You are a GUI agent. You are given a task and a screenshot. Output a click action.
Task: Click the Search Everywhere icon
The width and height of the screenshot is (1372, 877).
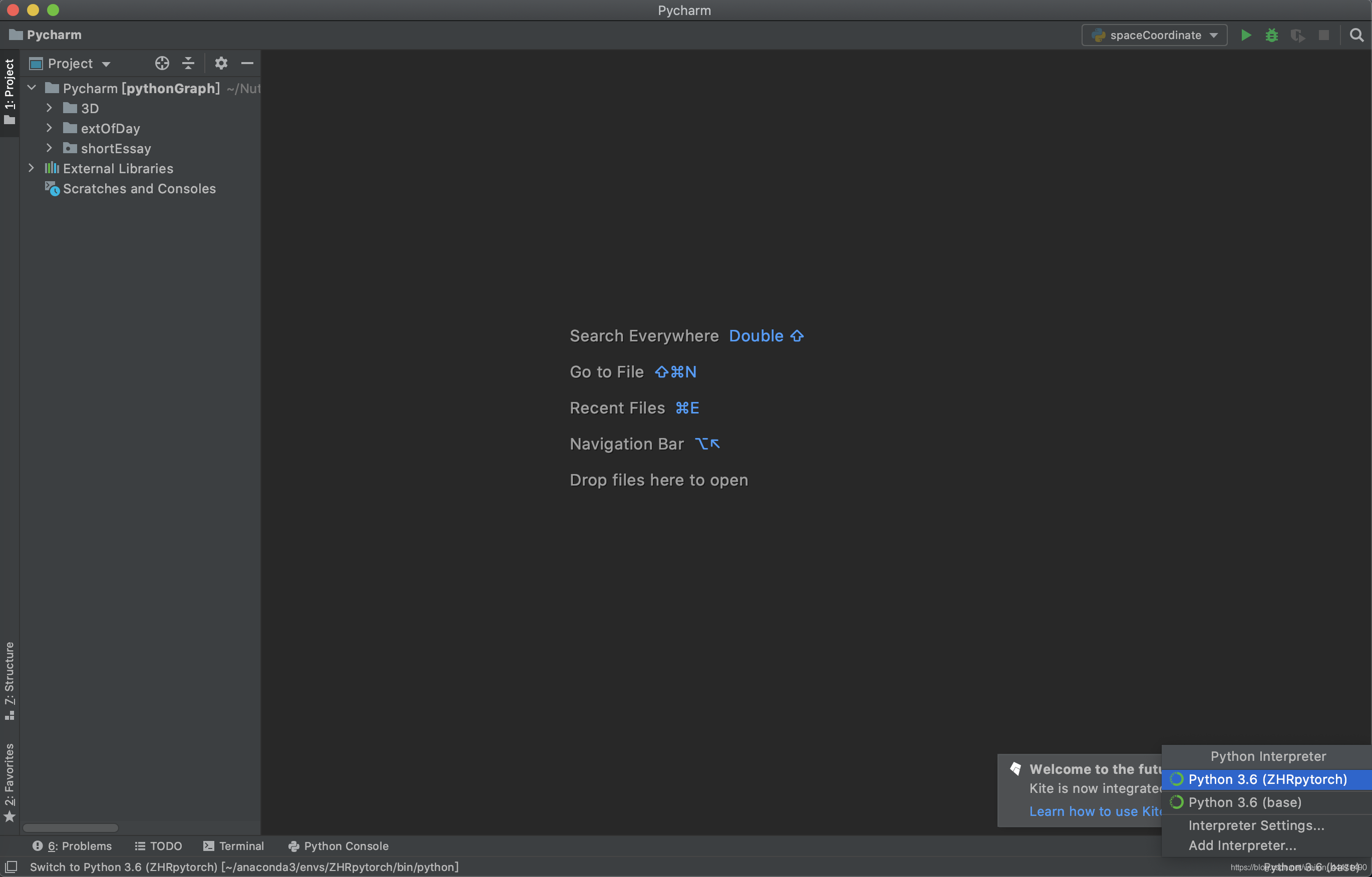1357,35
